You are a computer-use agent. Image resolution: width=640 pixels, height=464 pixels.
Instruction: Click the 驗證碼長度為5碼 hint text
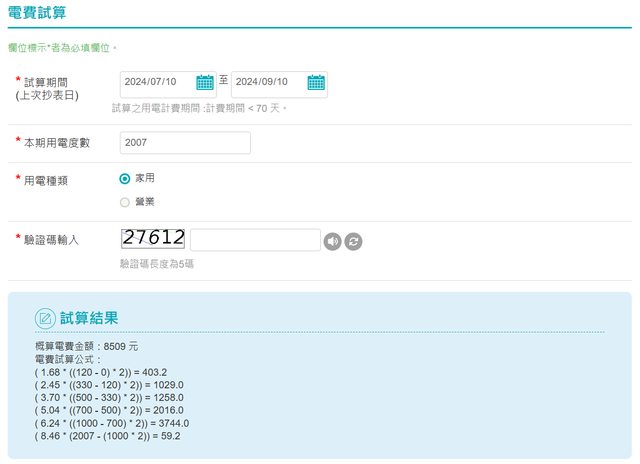click(x=156, y=264)
